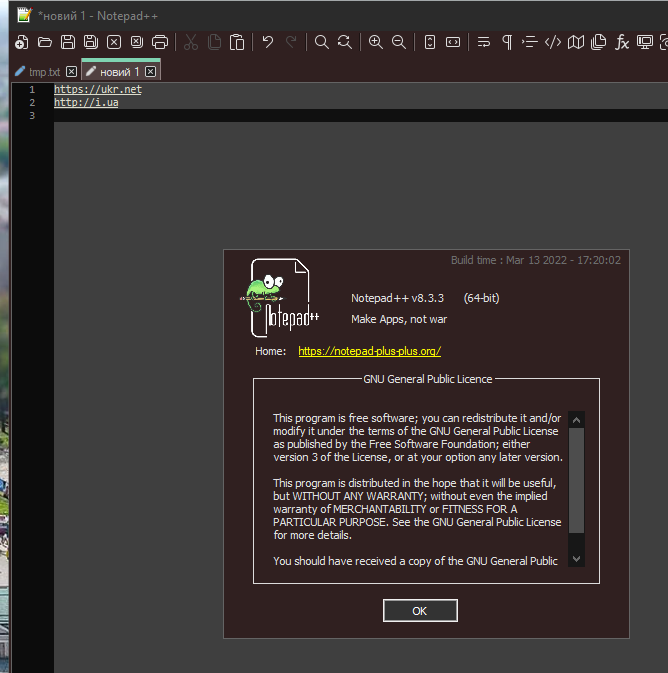
Task: Place the cursor on empty line 3
Action: 361,115
